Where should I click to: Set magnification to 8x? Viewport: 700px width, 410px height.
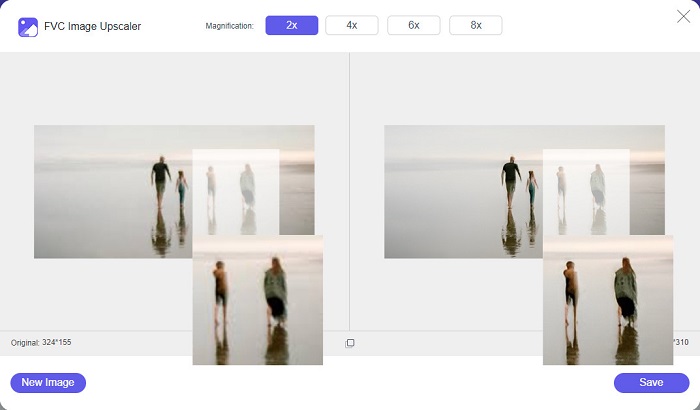pyautogui.click(x=475, y=26)
